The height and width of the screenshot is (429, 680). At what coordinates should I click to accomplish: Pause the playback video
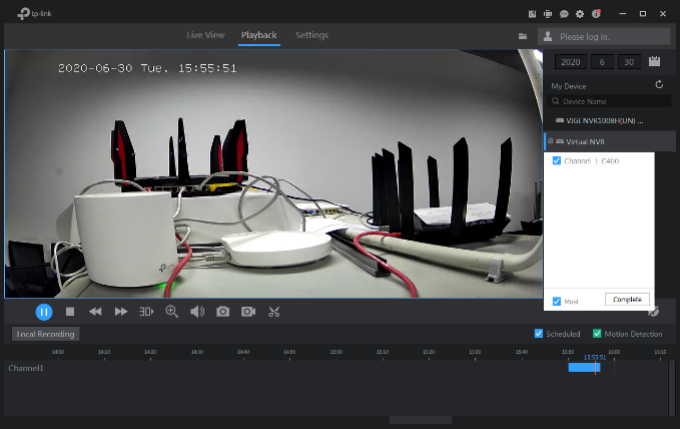[44, 312]
